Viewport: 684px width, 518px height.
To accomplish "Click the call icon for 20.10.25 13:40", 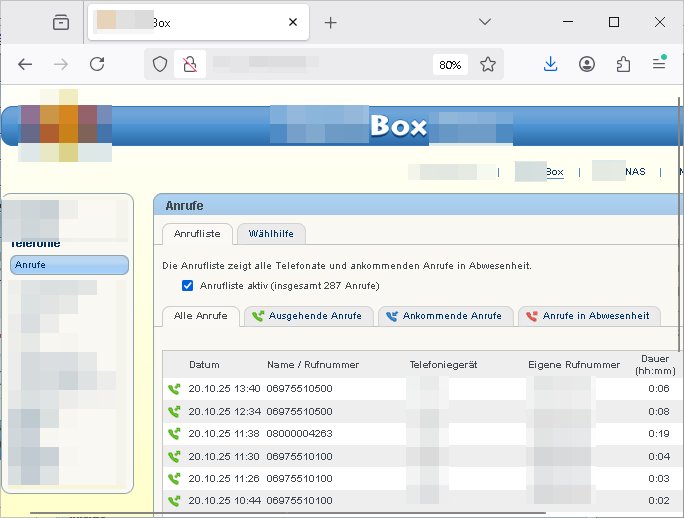I will click(174, 389).
